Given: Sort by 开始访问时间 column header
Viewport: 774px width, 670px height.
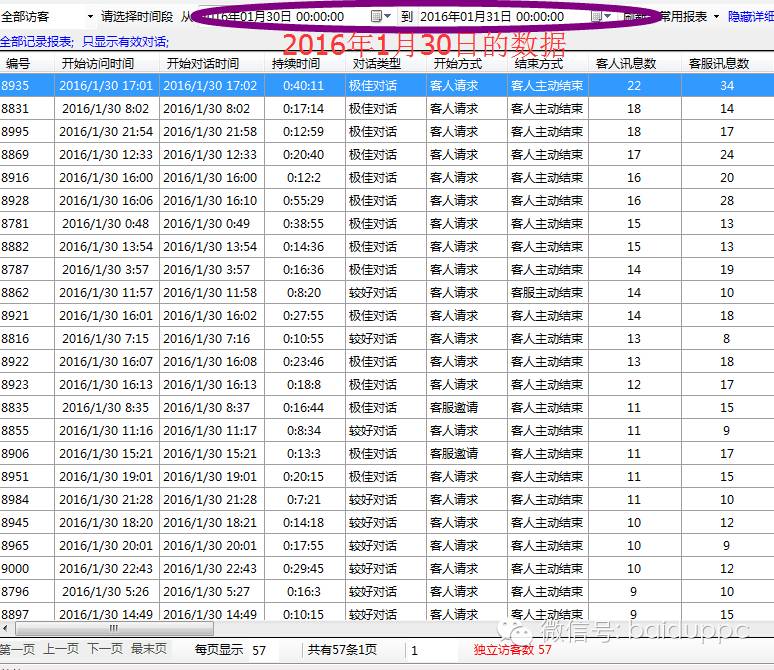Looking at the screenshot, I should pos(97,63).
